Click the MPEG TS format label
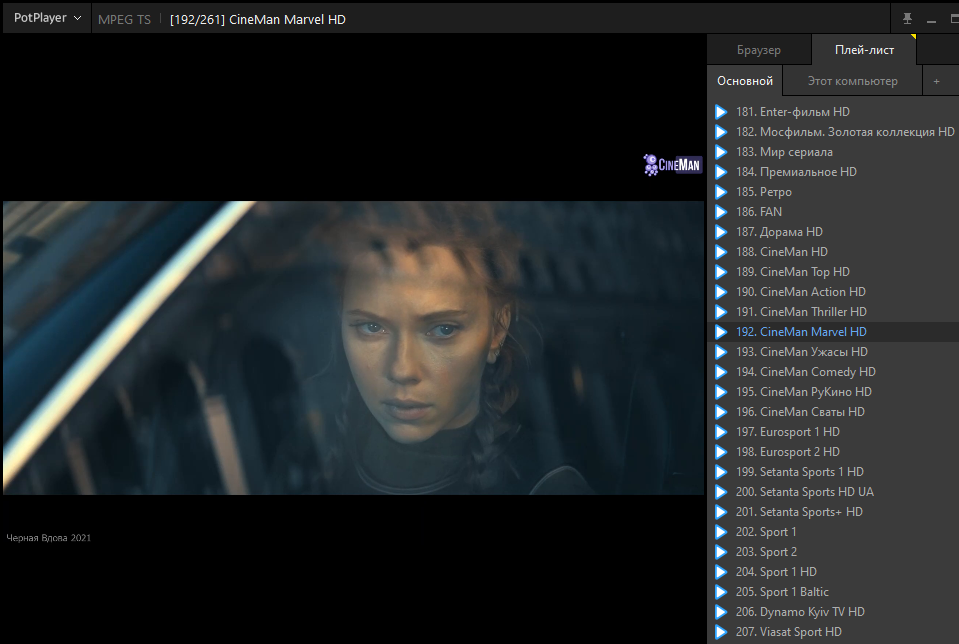Viewport: 959px width, 644px height. (124, 20)
